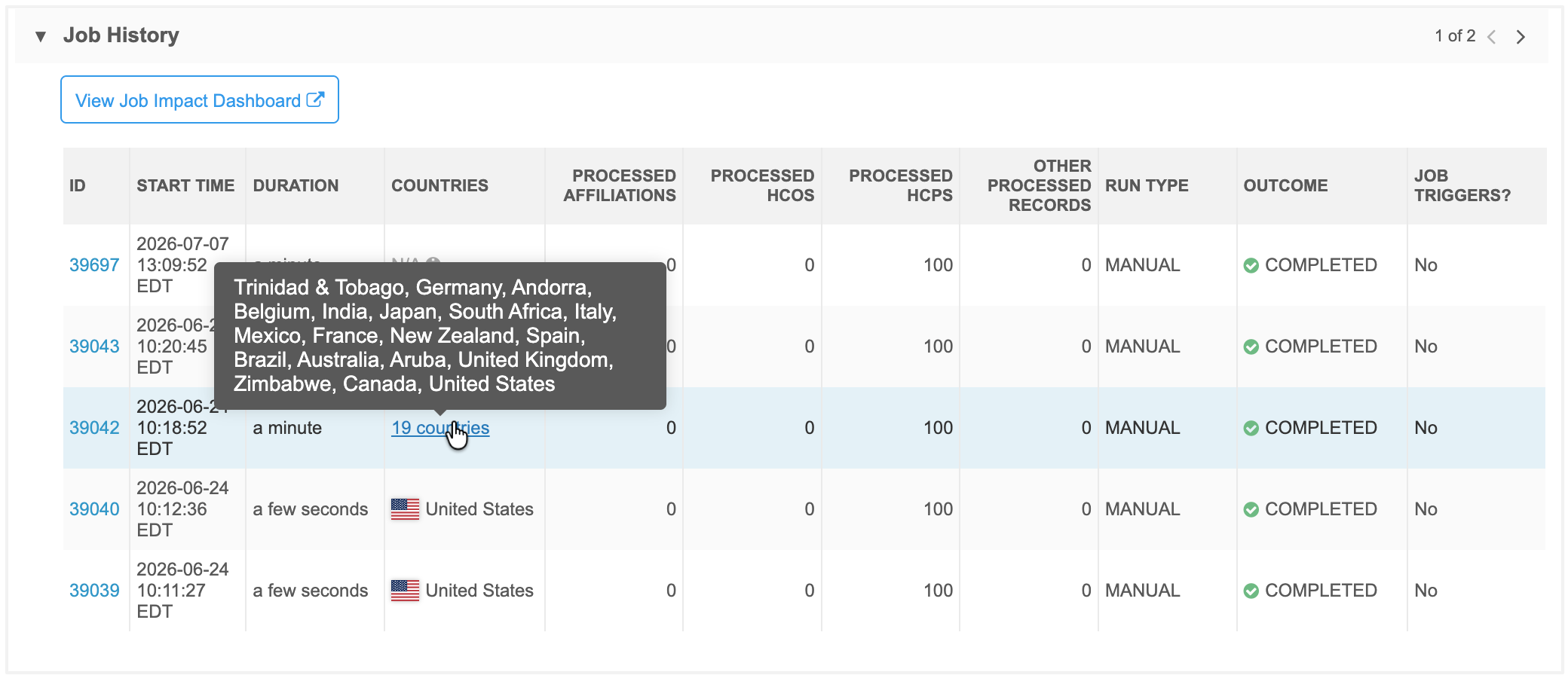
Task: Click United States flag in row 39040
Action: tap(405, 509)
